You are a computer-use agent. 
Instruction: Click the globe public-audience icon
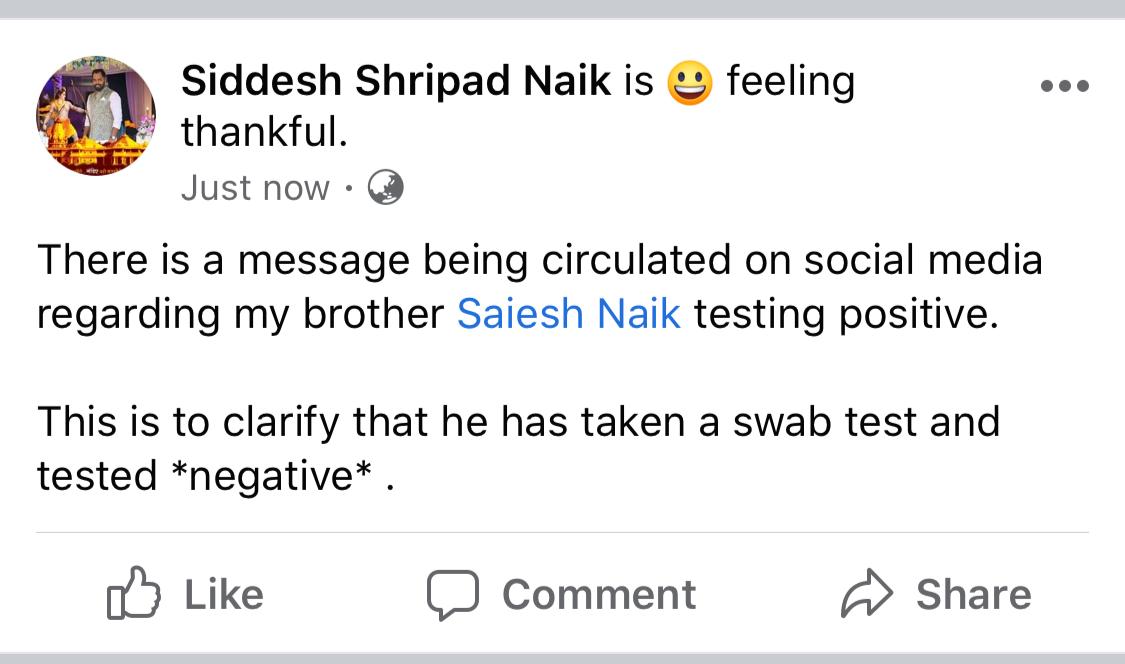click(x=385, y=187)
